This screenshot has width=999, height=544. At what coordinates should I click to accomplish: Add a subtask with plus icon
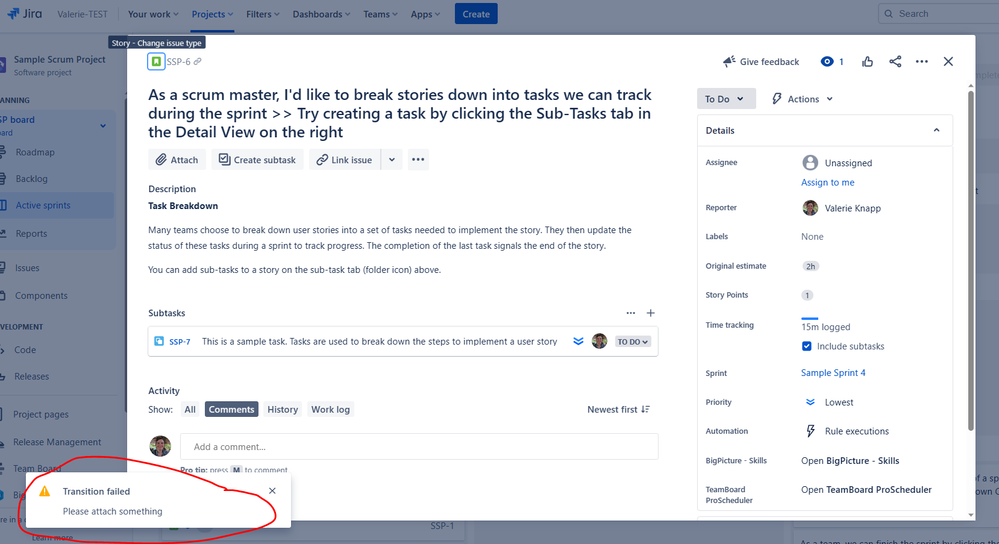click(x=650, y=313)
